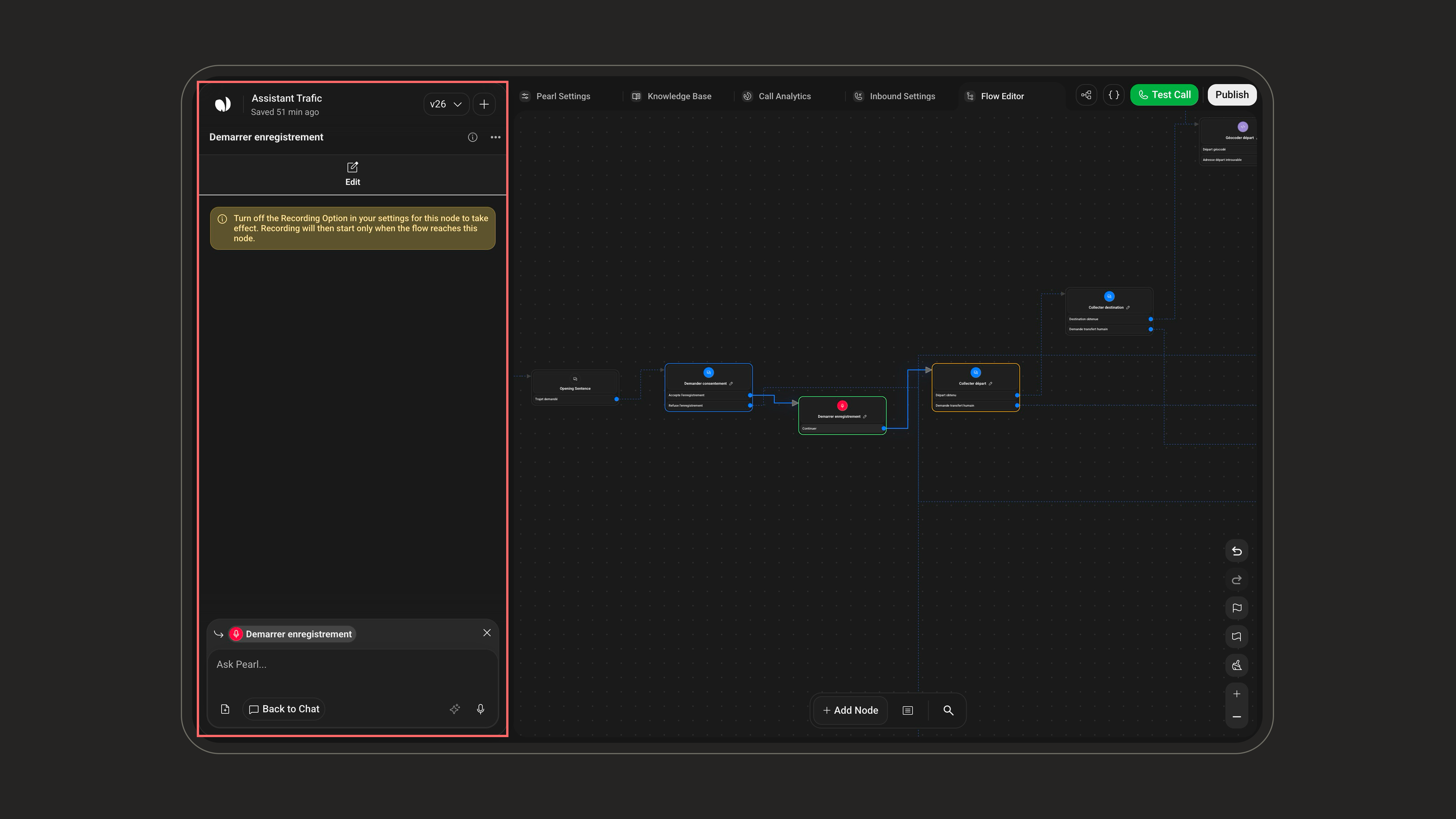Click the chat icon on Collecter destination node
This screenshot has height=819, width=1456.
[1109, 297]
